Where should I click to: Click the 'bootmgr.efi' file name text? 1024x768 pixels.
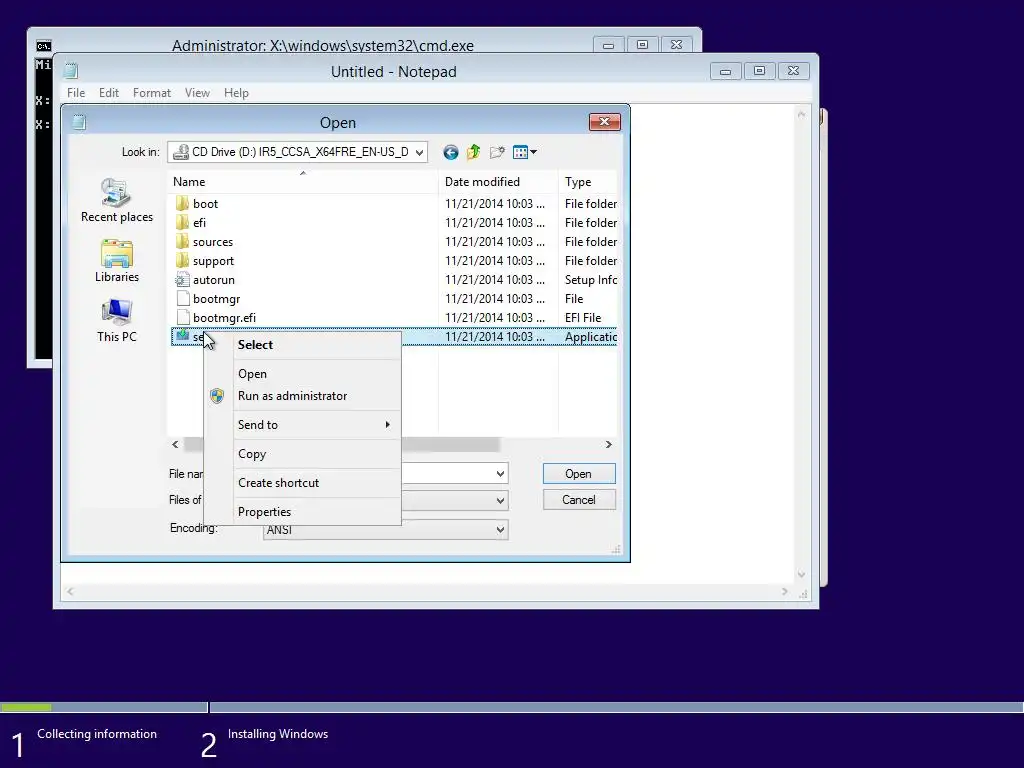[x=225, y=317]
